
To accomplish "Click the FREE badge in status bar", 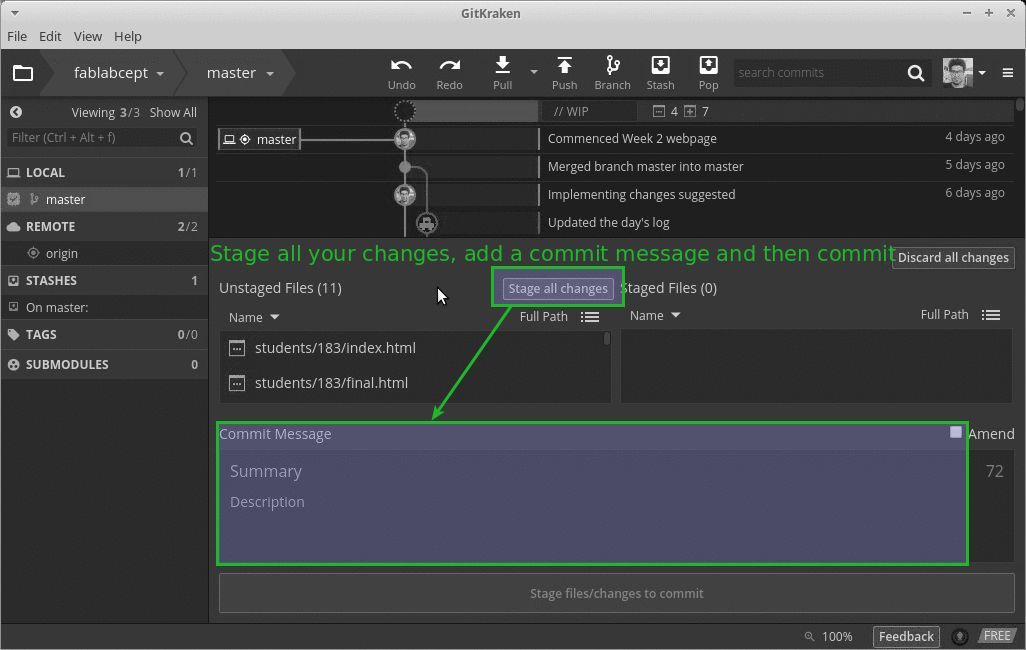I will point(997,636).
